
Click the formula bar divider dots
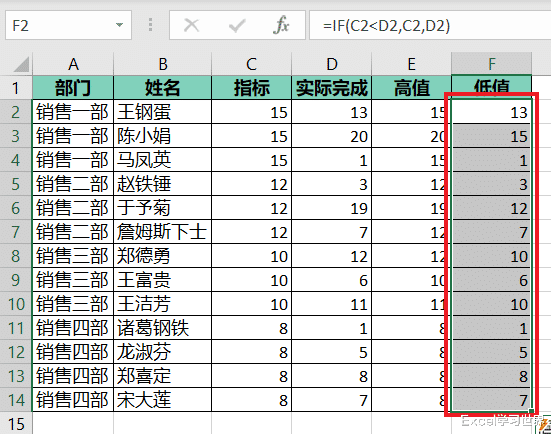point(150,25)
